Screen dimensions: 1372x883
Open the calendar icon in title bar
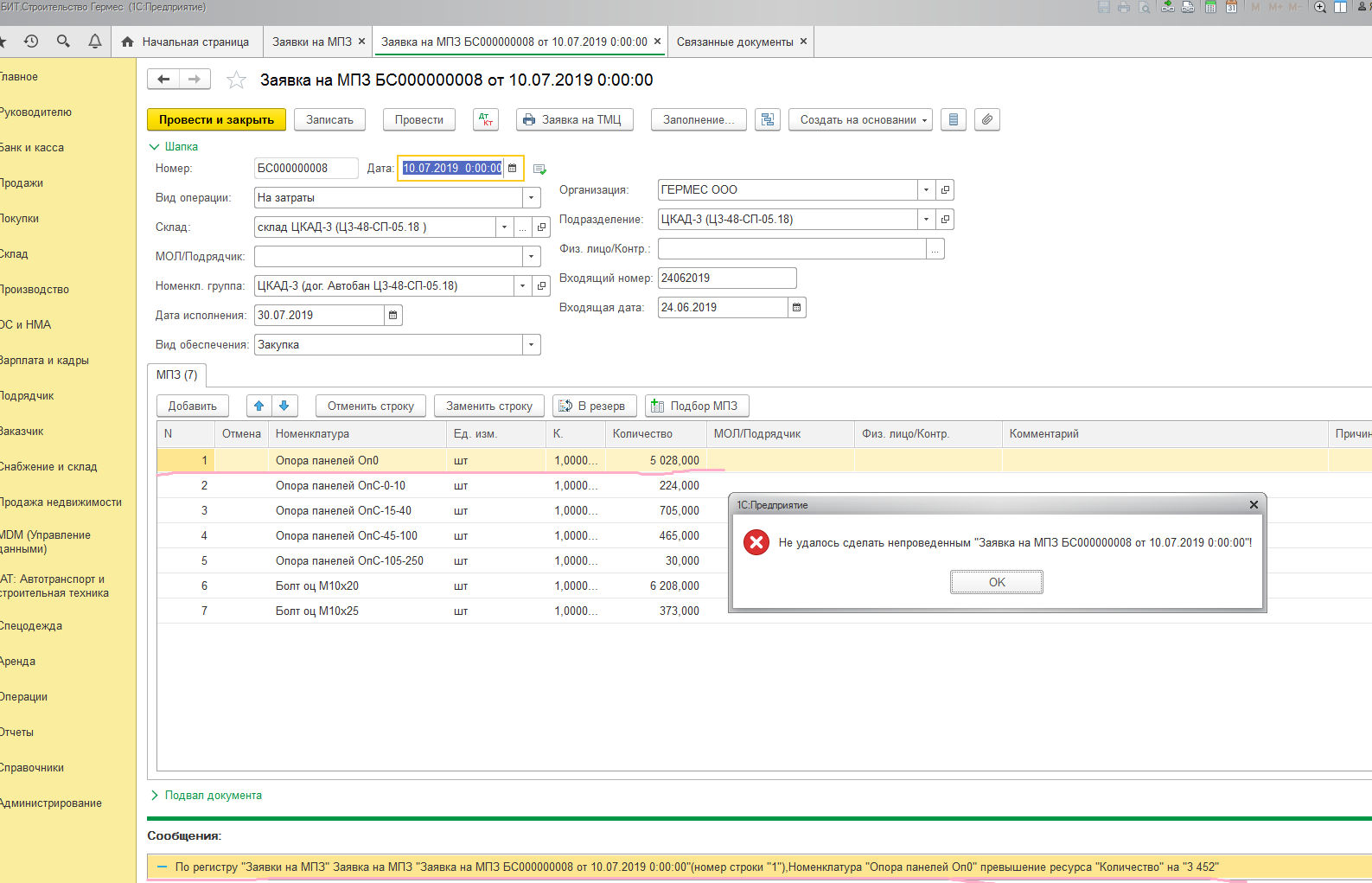coord(1231,7)
